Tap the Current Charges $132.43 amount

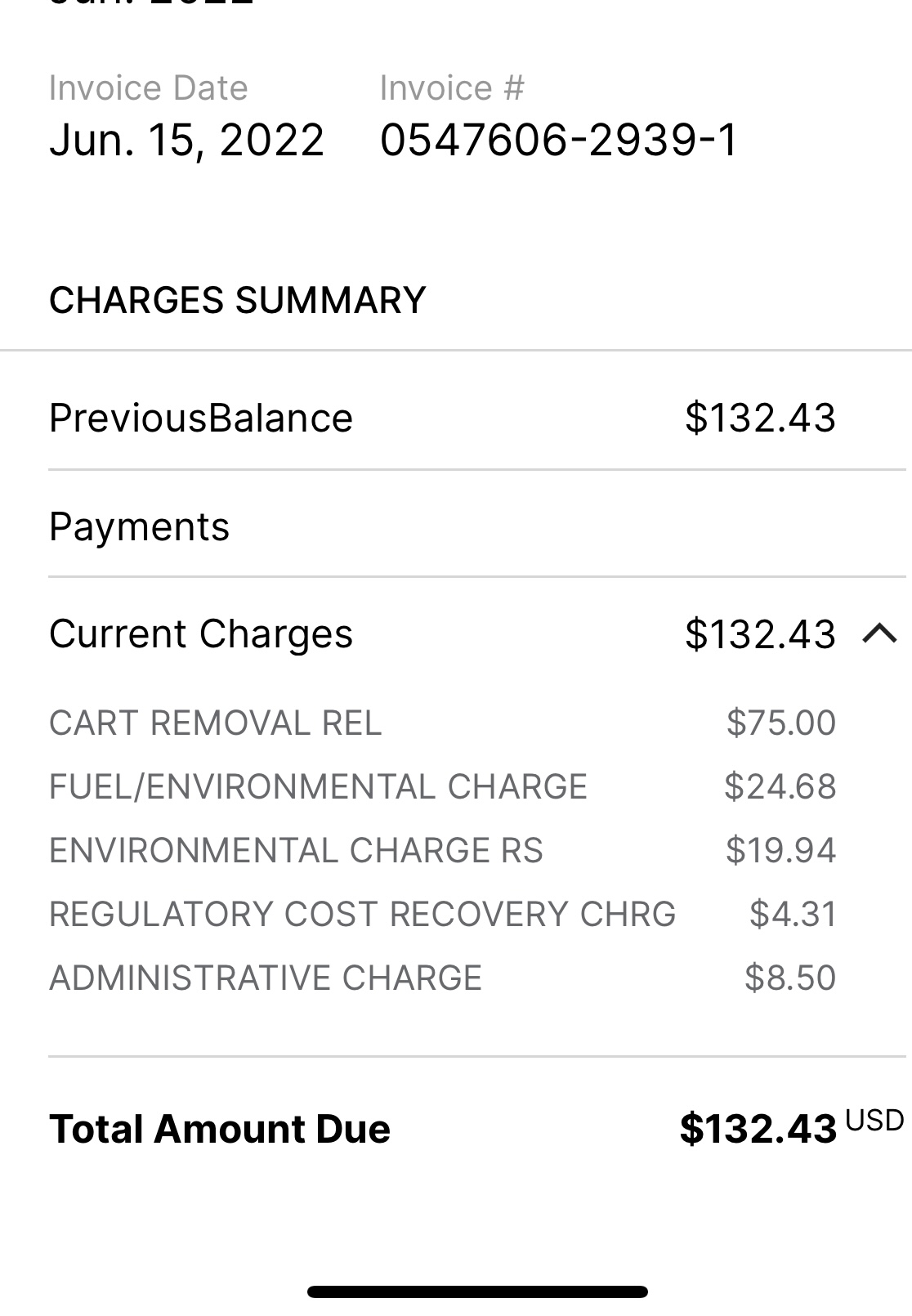[761, 634]
